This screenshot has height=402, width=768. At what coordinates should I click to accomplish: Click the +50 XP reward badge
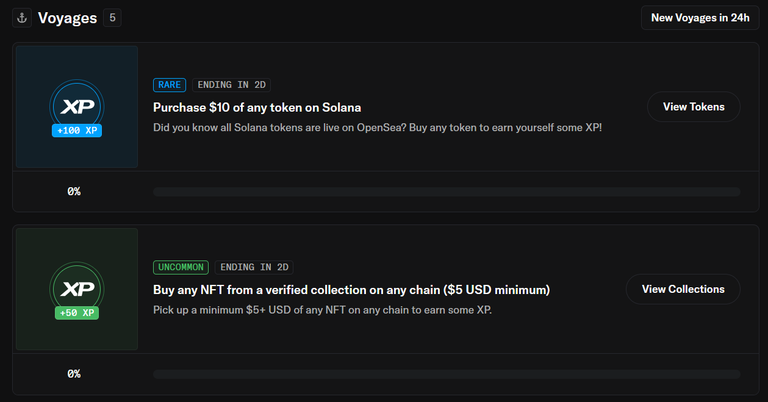(x=77, y=313)
